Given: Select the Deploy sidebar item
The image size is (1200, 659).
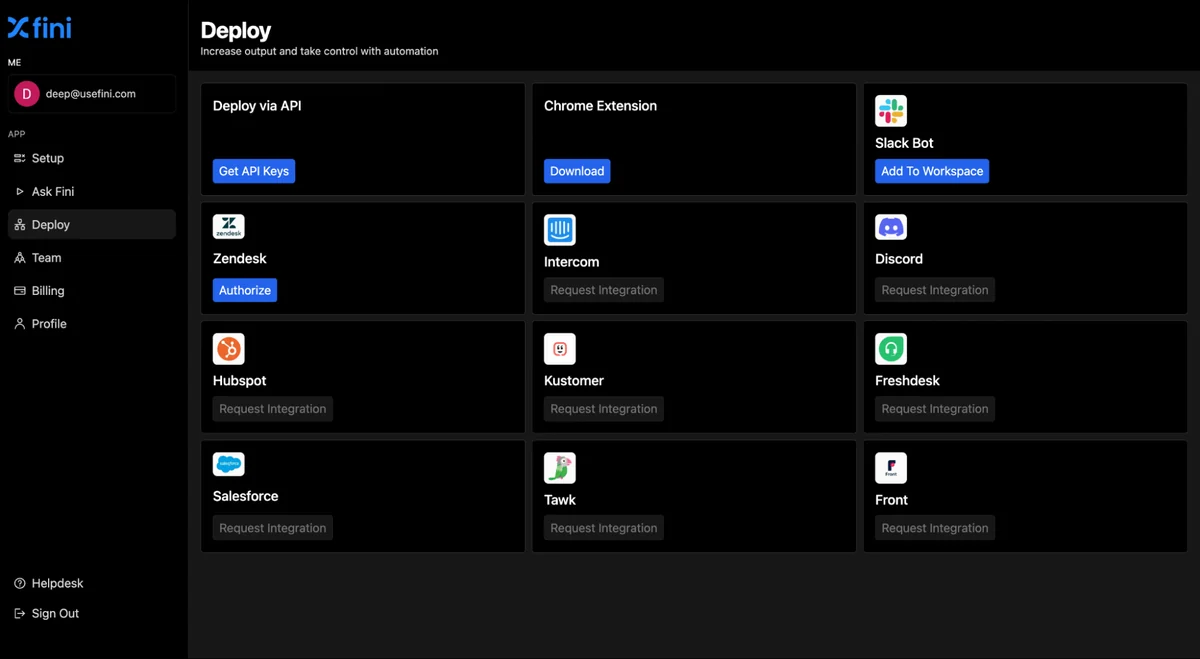Looking at the screenshot, I should coord(92,225).
